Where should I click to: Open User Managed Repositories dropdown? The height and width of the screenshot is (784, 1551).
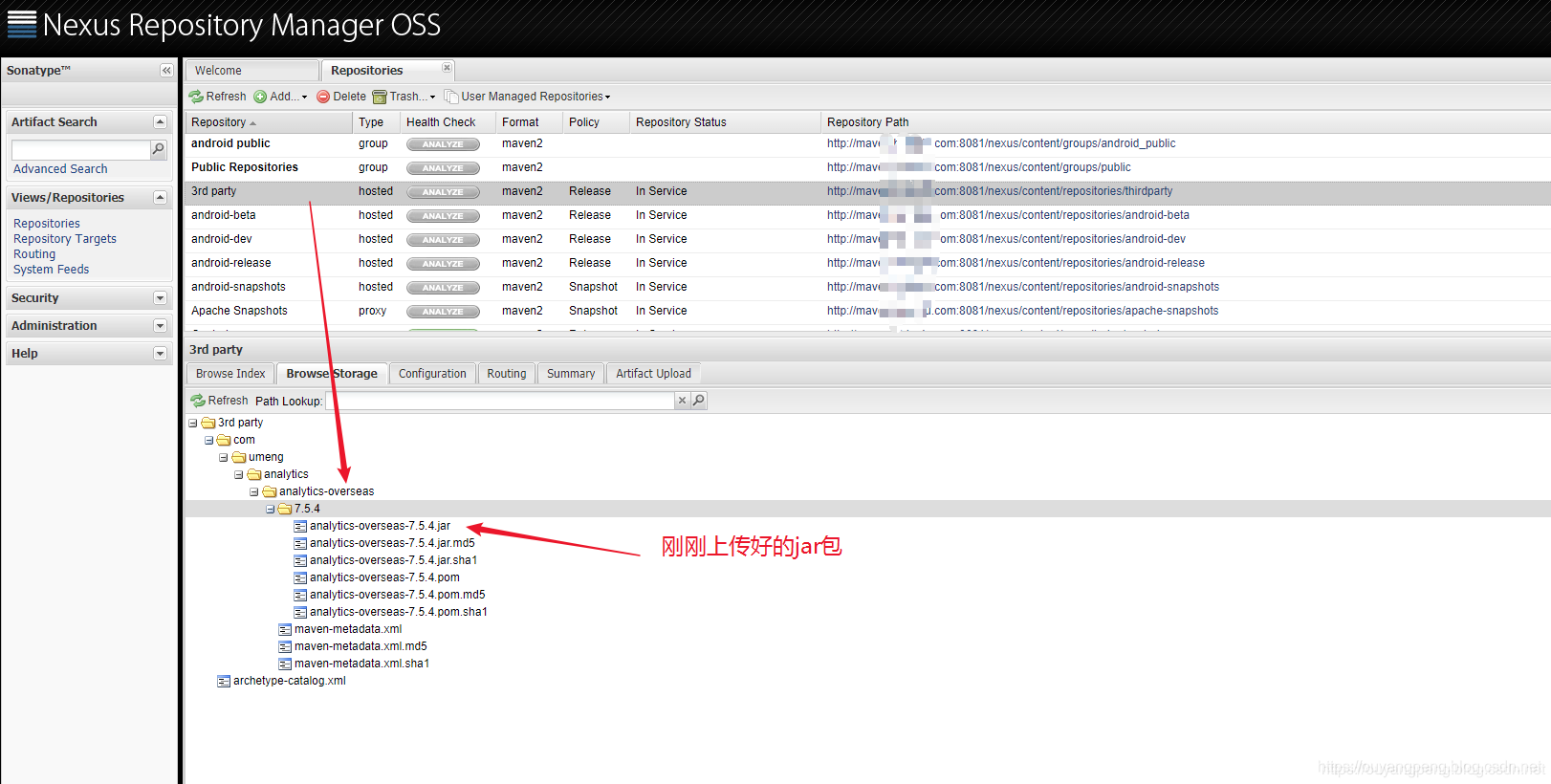point(527,97)
